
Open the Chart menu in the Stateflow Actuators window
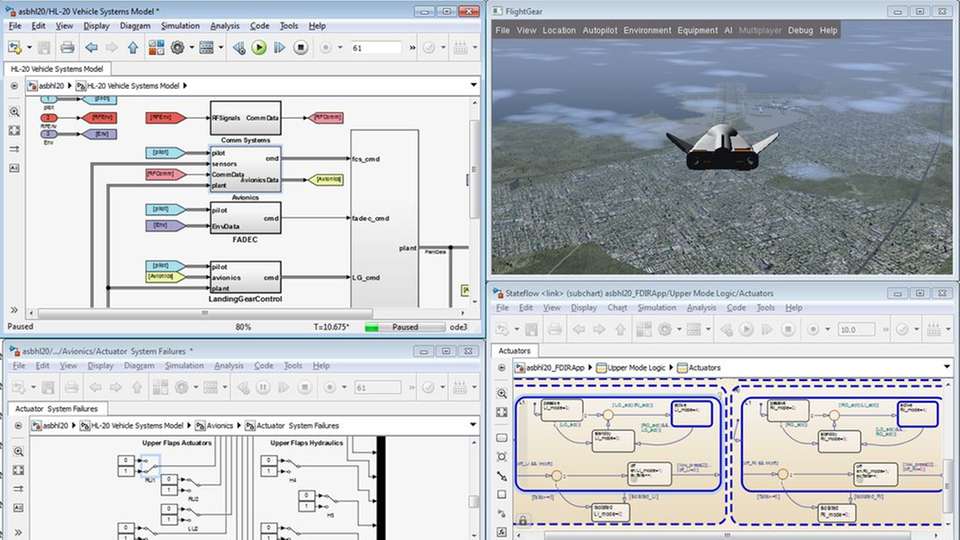tap(617, 307)
